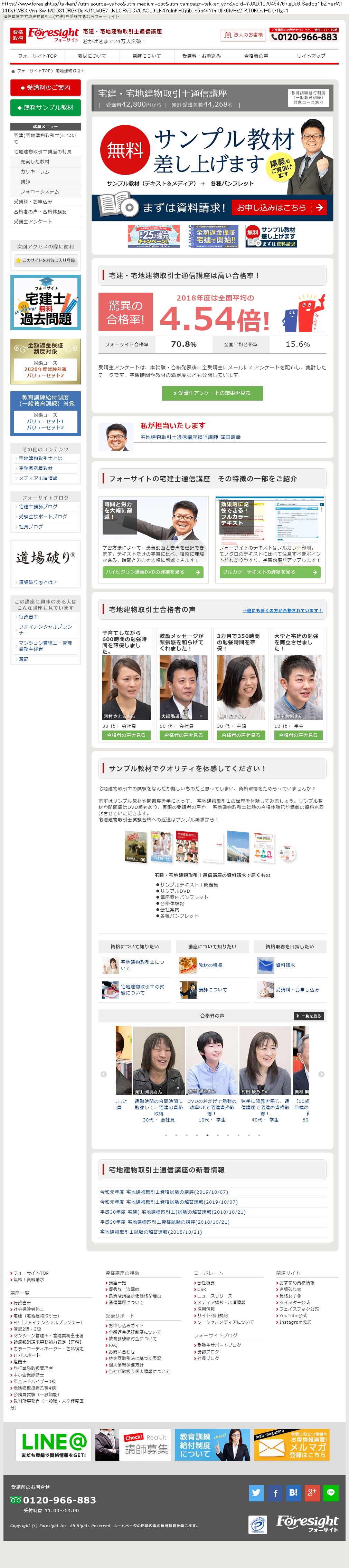Click the privacy mark badge in the footer
Image resolution: width=349 pixels, height=1568 pixels.
[257, 1524]
